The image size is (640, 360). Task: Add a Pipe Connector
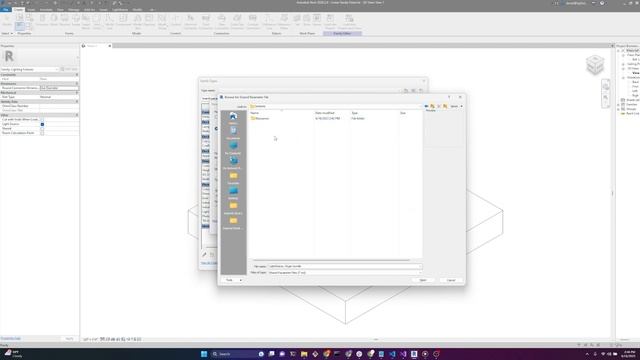222,22
